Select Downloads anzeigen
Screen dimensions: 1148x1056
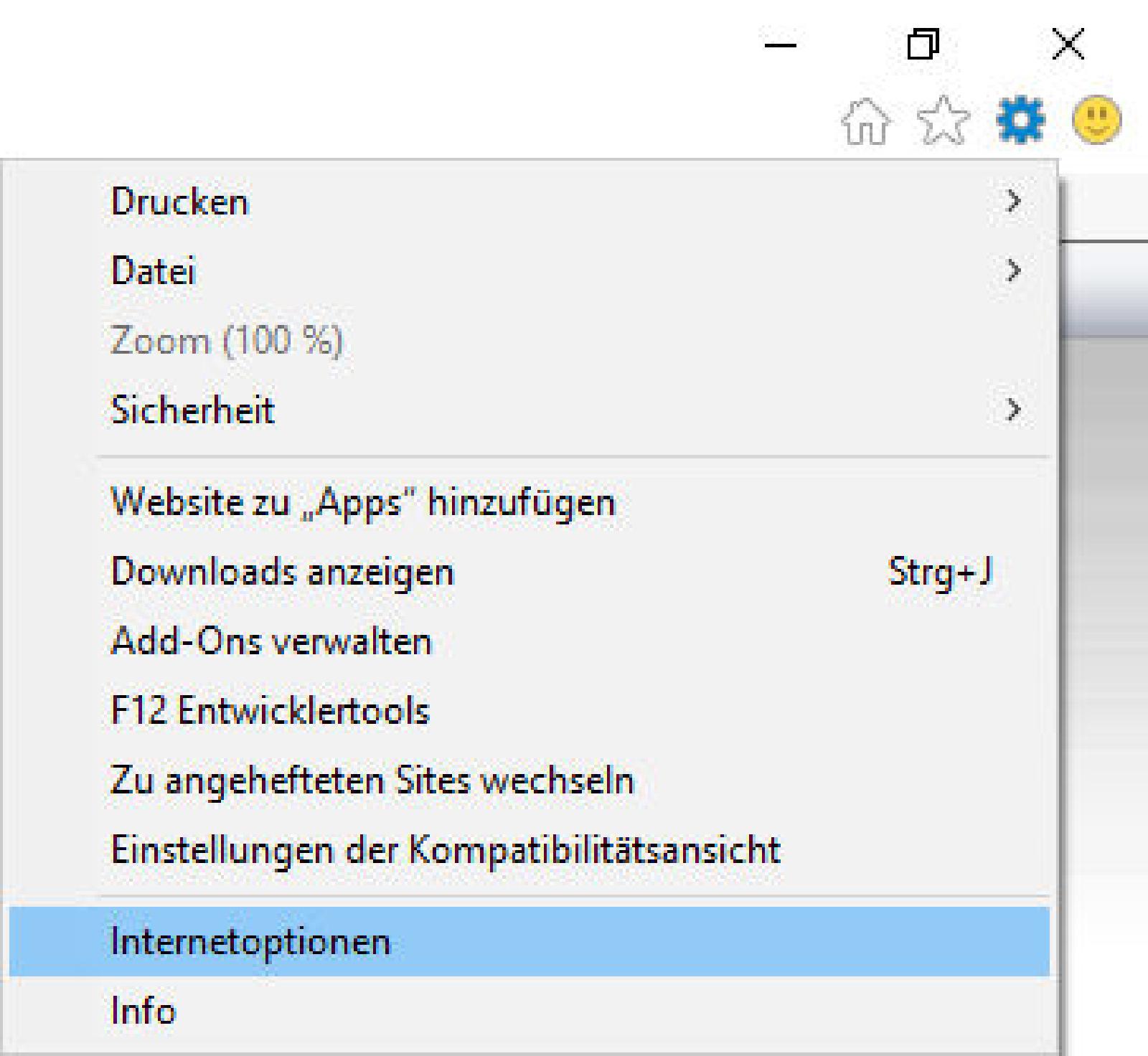tap(530, 572)
